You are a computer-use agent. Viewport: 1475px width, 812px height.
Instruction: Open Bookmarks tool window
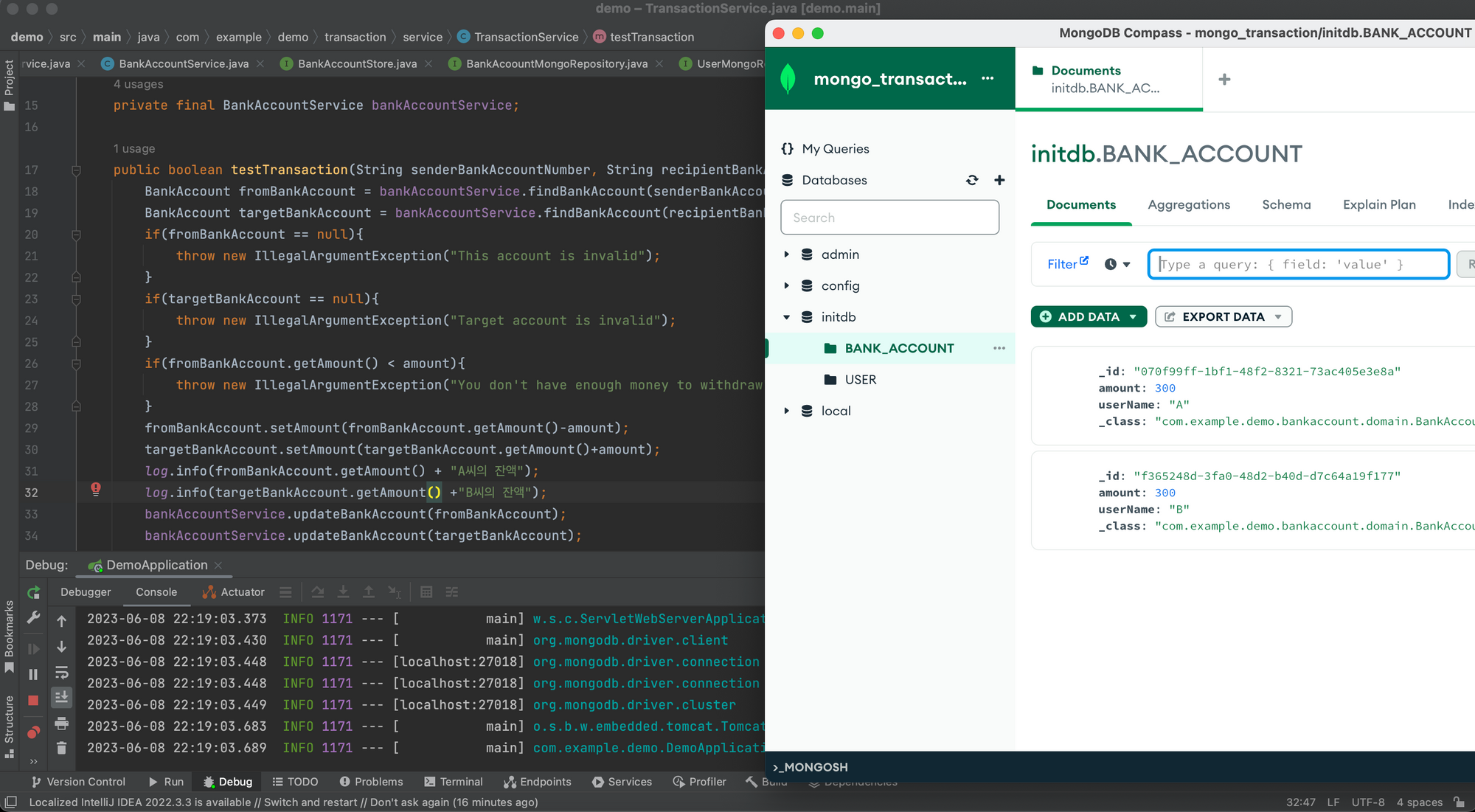coord(9,636)
